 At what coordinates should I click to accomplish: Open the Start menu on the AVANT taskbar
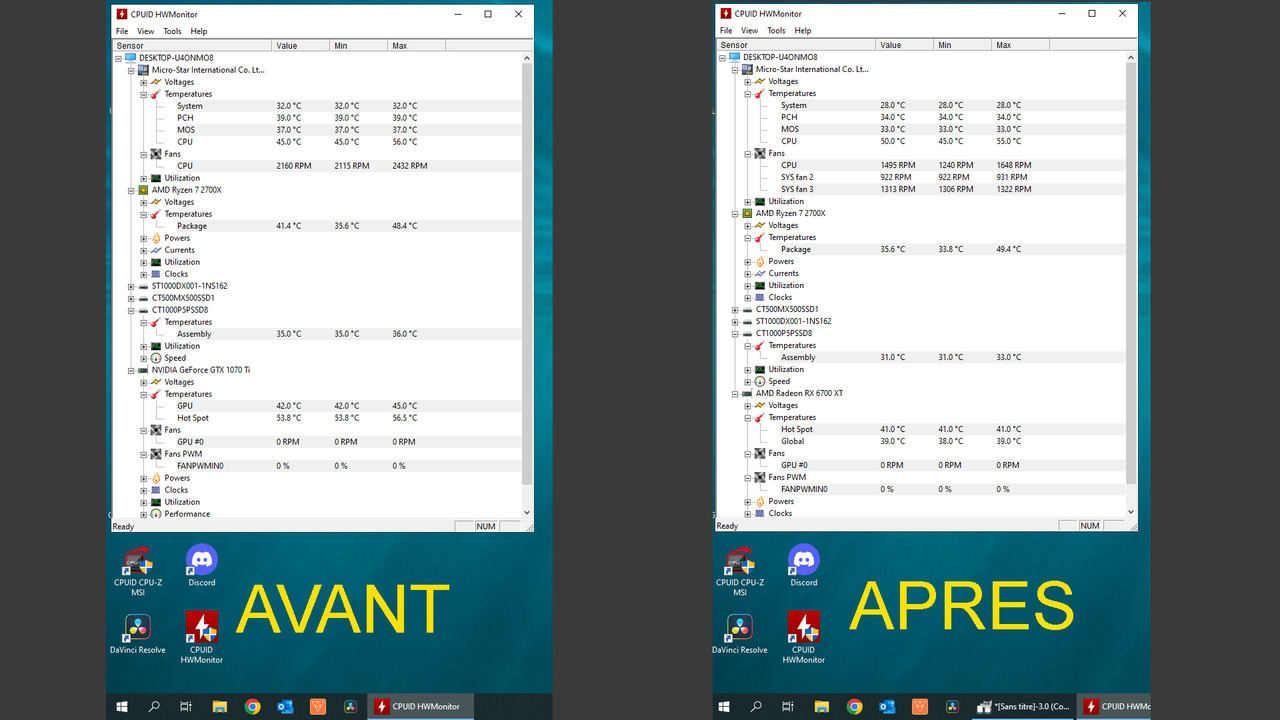pos(122,707)
